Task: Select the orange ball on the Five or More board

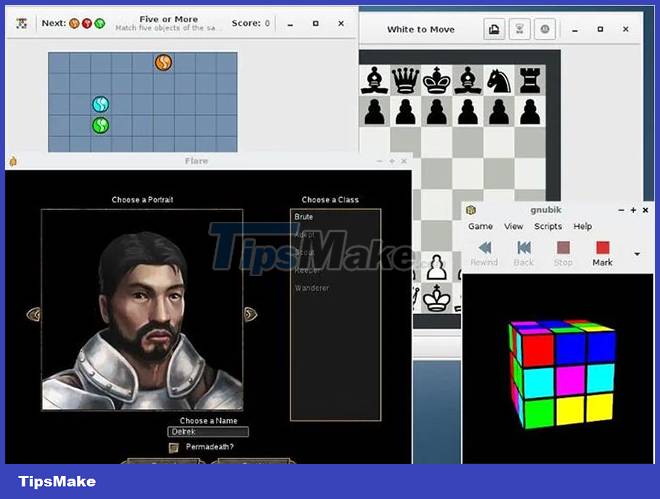Action: tap(163, 62)
